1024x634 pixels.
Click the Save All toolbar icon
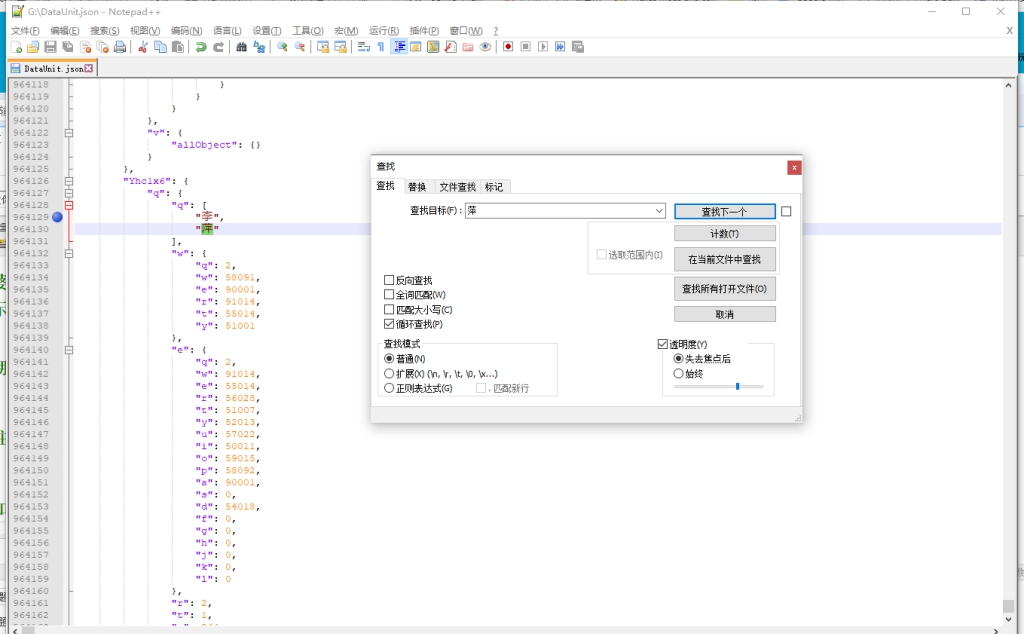click(x=68, y=47)
